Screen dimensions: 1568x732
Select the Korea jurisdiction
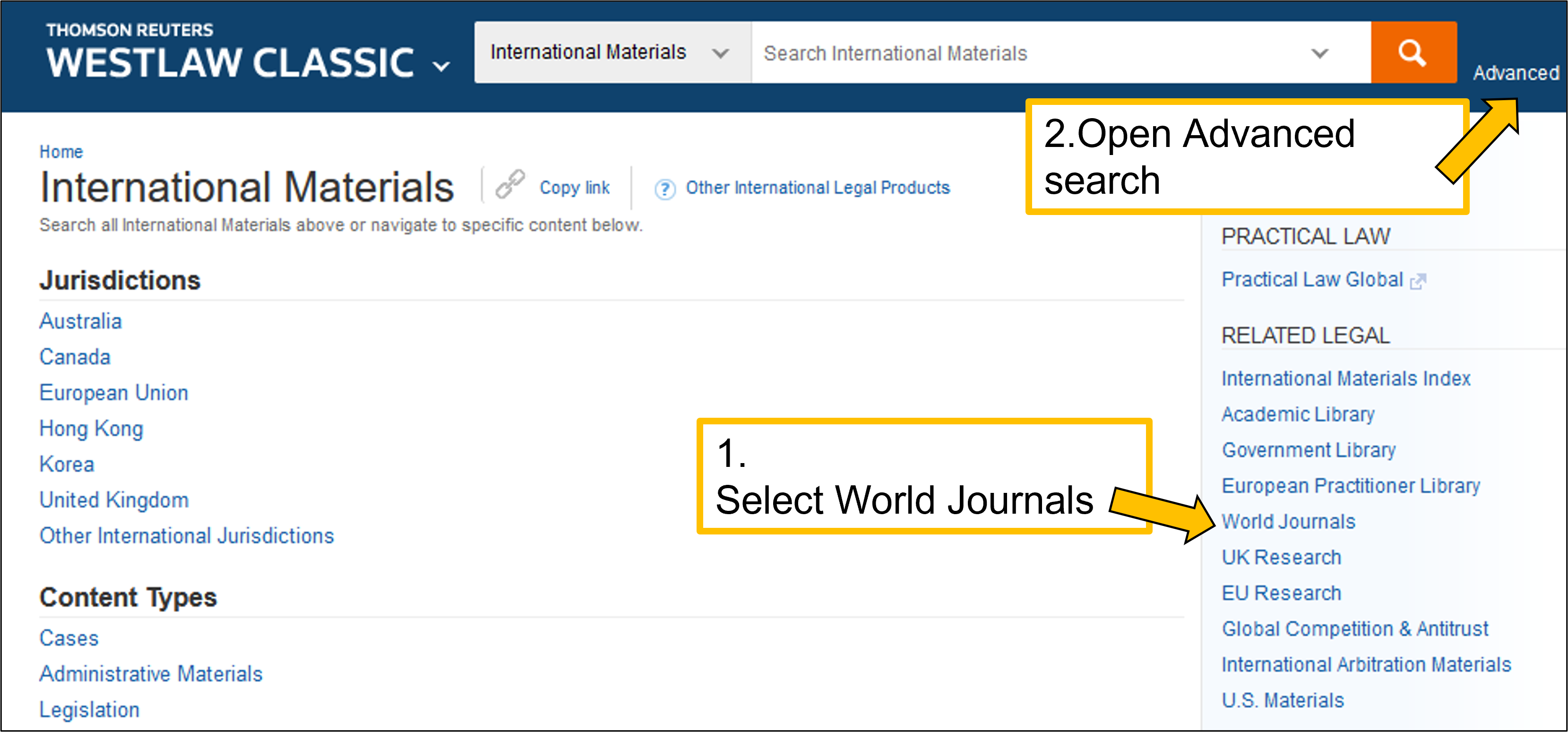67,464
